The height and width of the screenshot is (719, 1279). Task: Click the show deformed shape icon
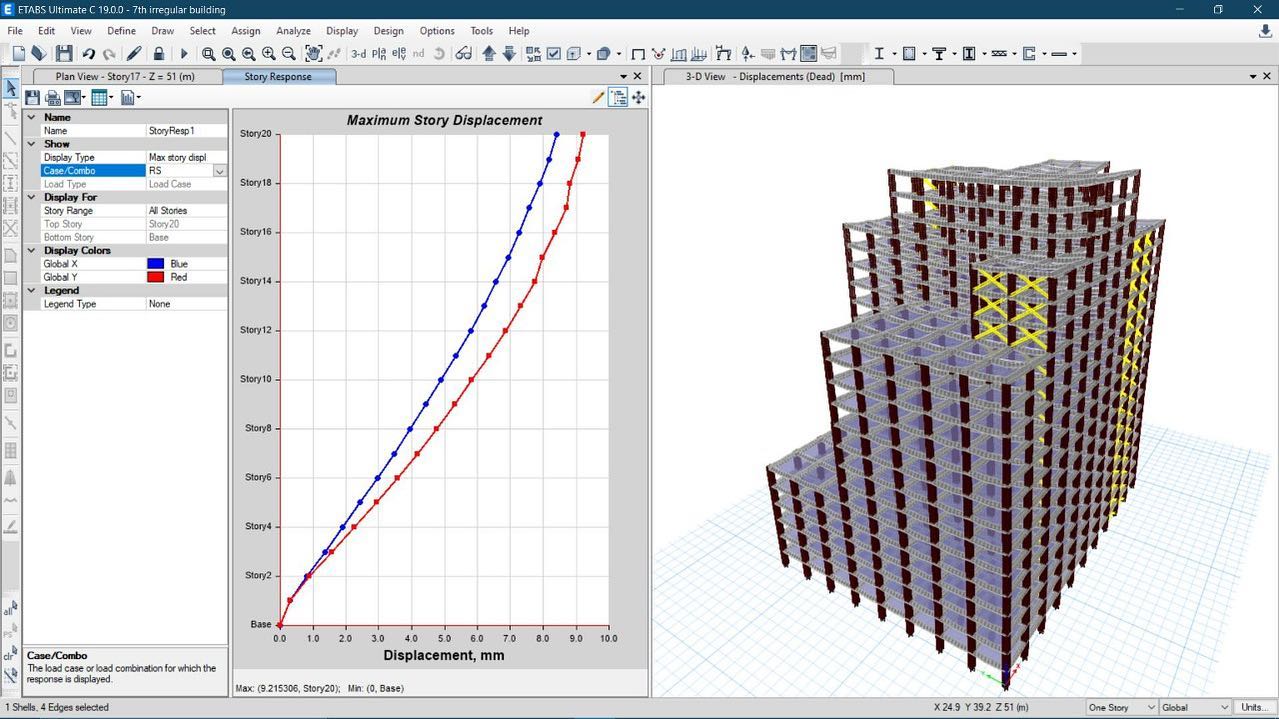659,54
